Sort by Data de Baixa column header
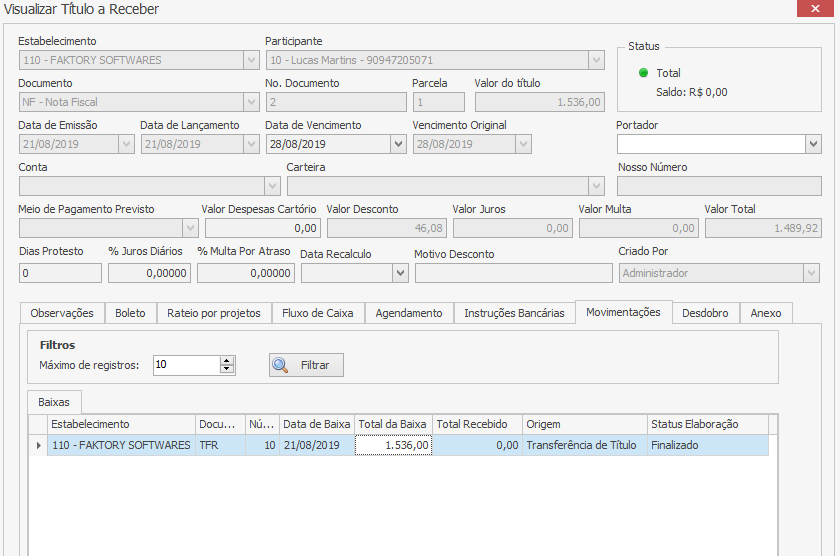This screenshot has width=840, height=556. click(316, 424)
